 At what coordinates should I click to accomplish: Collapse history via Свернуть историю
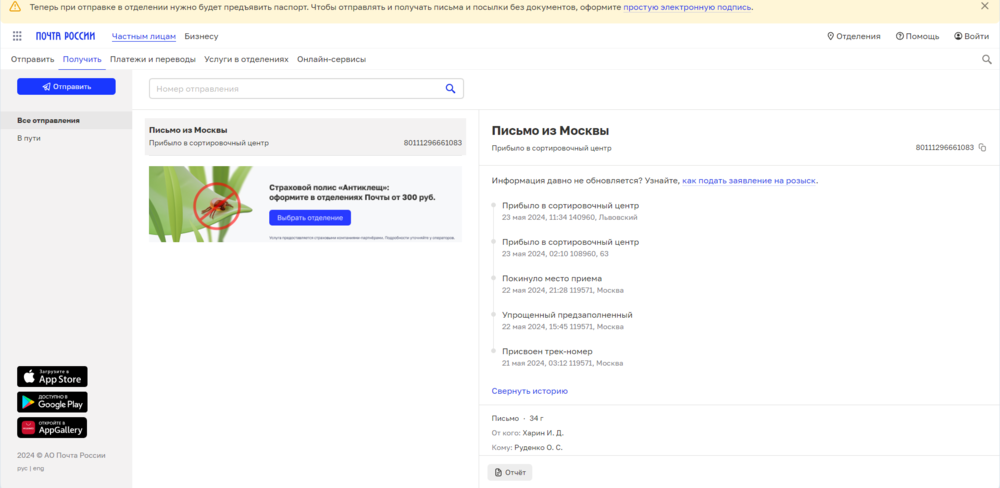coord(529,391)
